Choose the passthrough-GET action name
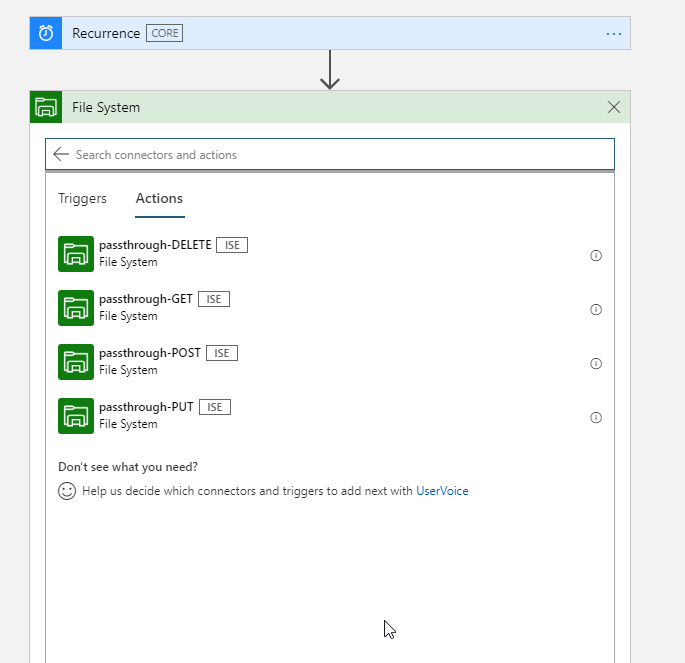Viewport: 685px width, 663px height. click(146, 299)
